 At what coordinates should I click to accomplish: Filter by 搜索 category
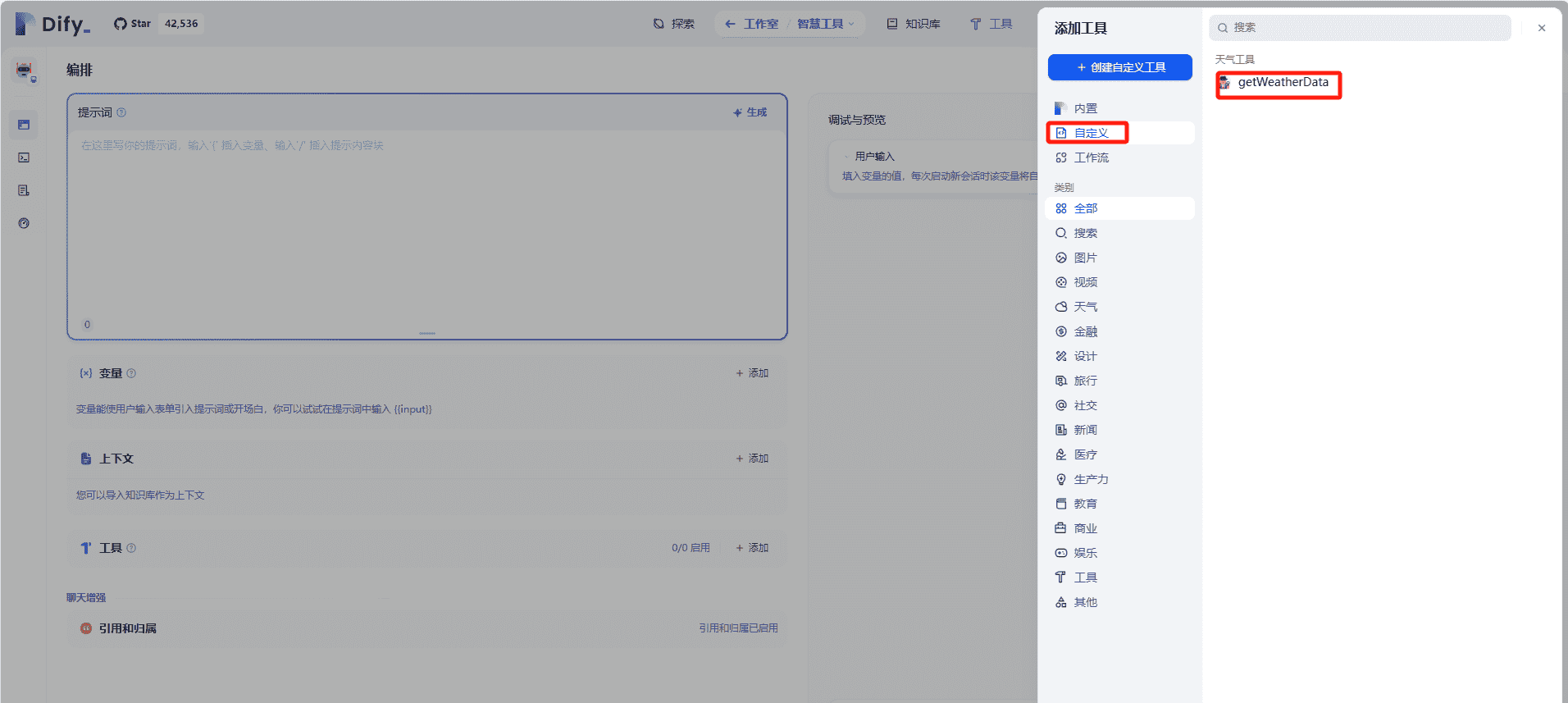(1120, 233)
